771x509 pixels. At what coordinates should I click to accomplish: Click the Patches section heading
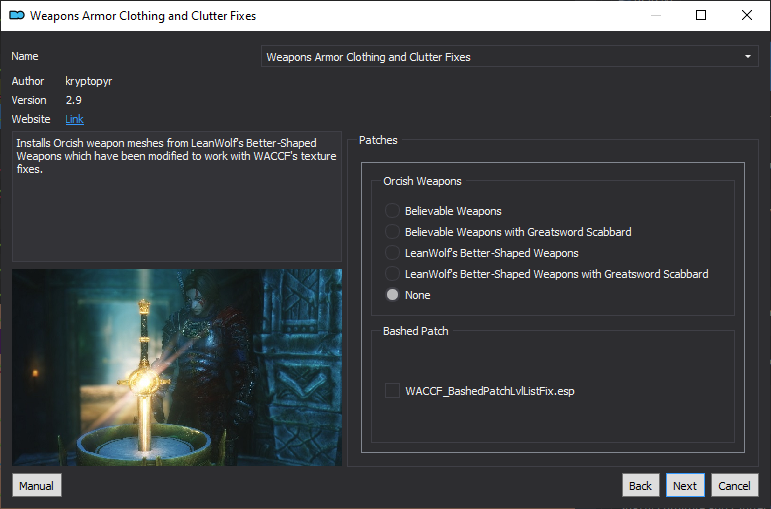coord(378,140)
